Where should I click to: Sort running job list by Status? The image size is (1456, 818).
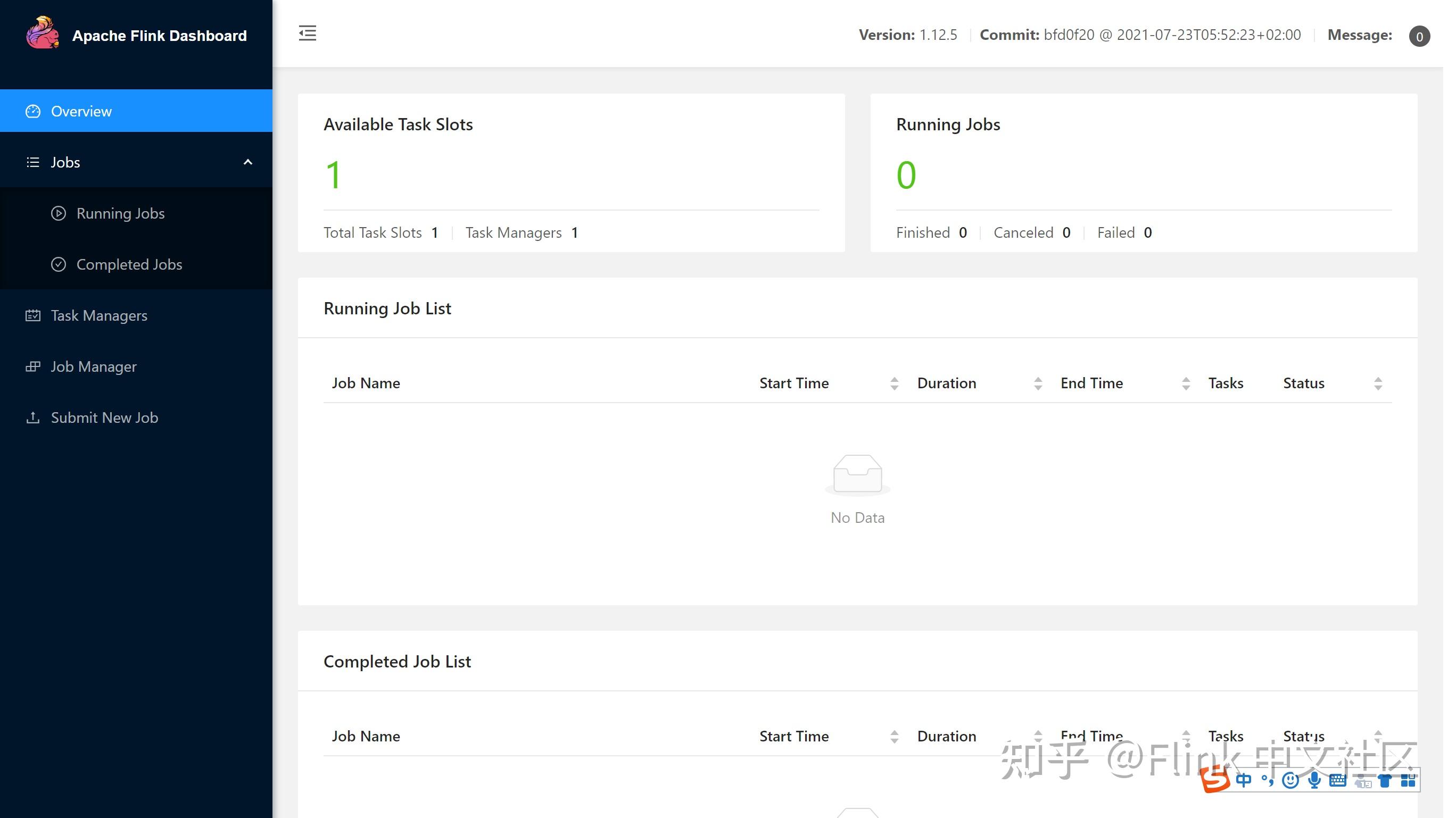point(1377,383)
